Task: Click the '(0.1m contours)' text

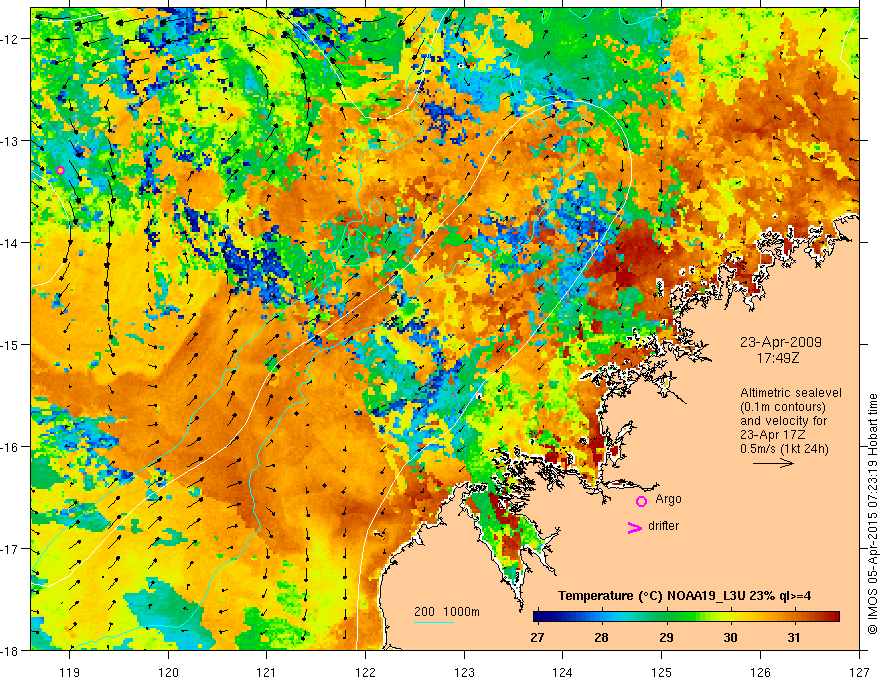Action: 783,407
